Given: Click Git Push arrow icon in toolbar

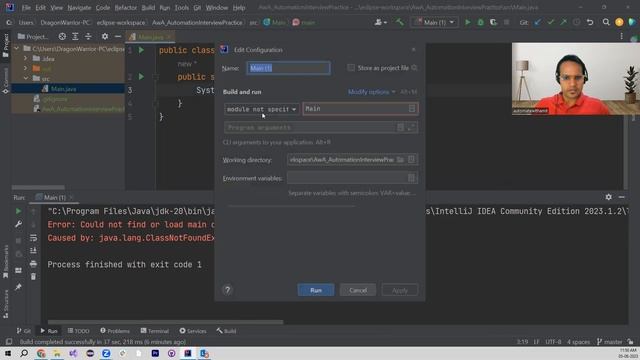Looking at the screenshot, I should [563, 22].
